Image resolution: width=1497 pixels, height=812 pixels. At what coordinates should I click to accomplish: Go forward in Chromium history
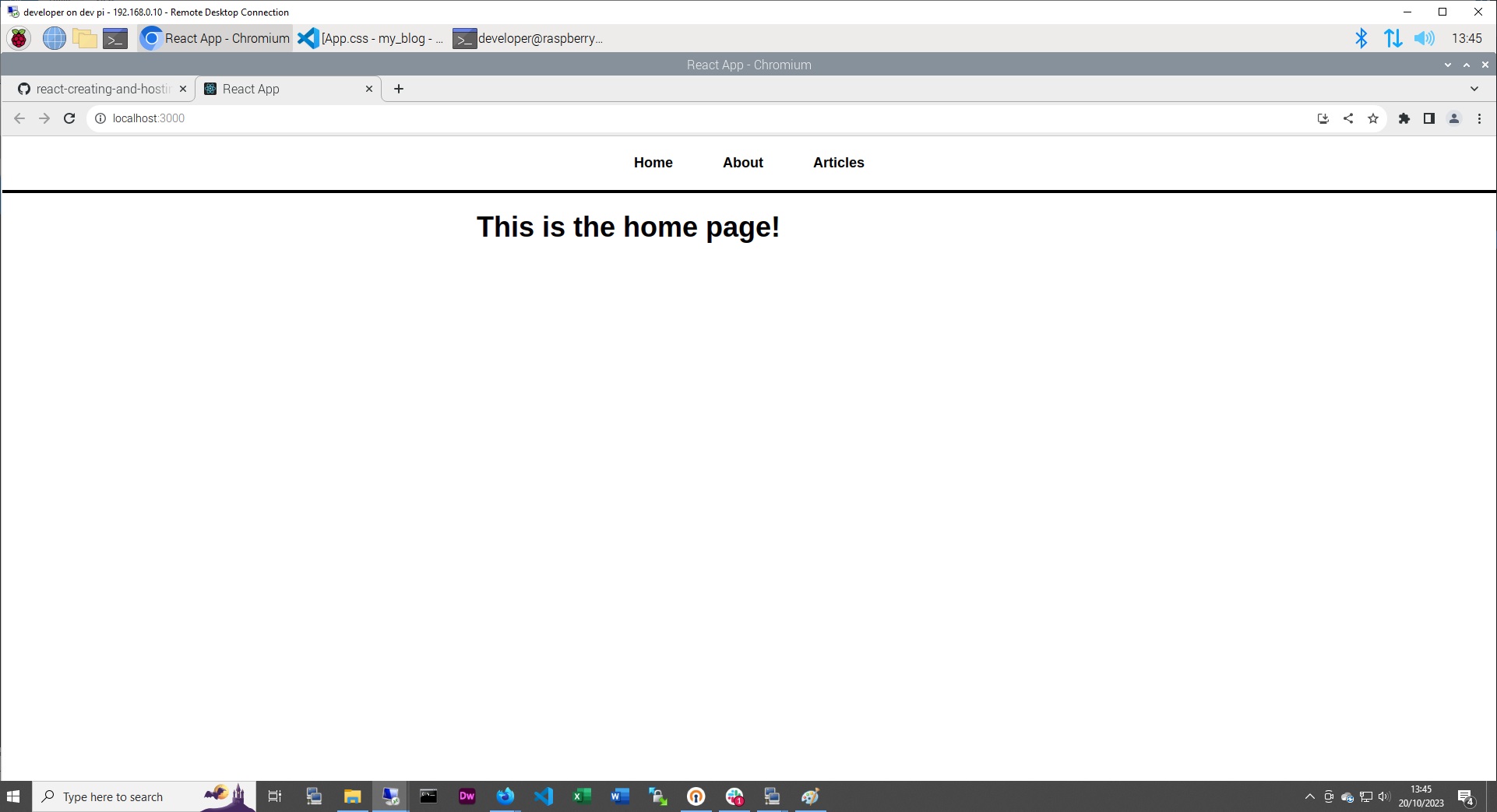[x=44, y=118]
